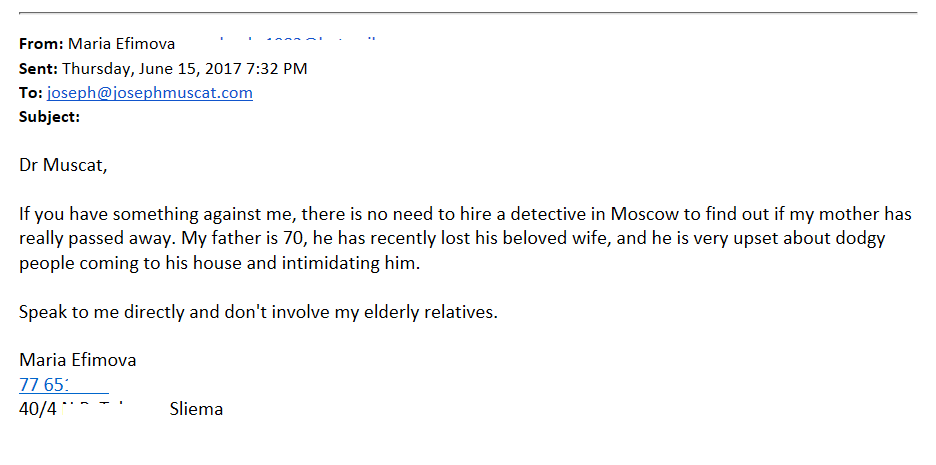This screenshot has width=936, height=465.
Task: Click the sent time 7:32 PM
Action: [x=277, y=69]
